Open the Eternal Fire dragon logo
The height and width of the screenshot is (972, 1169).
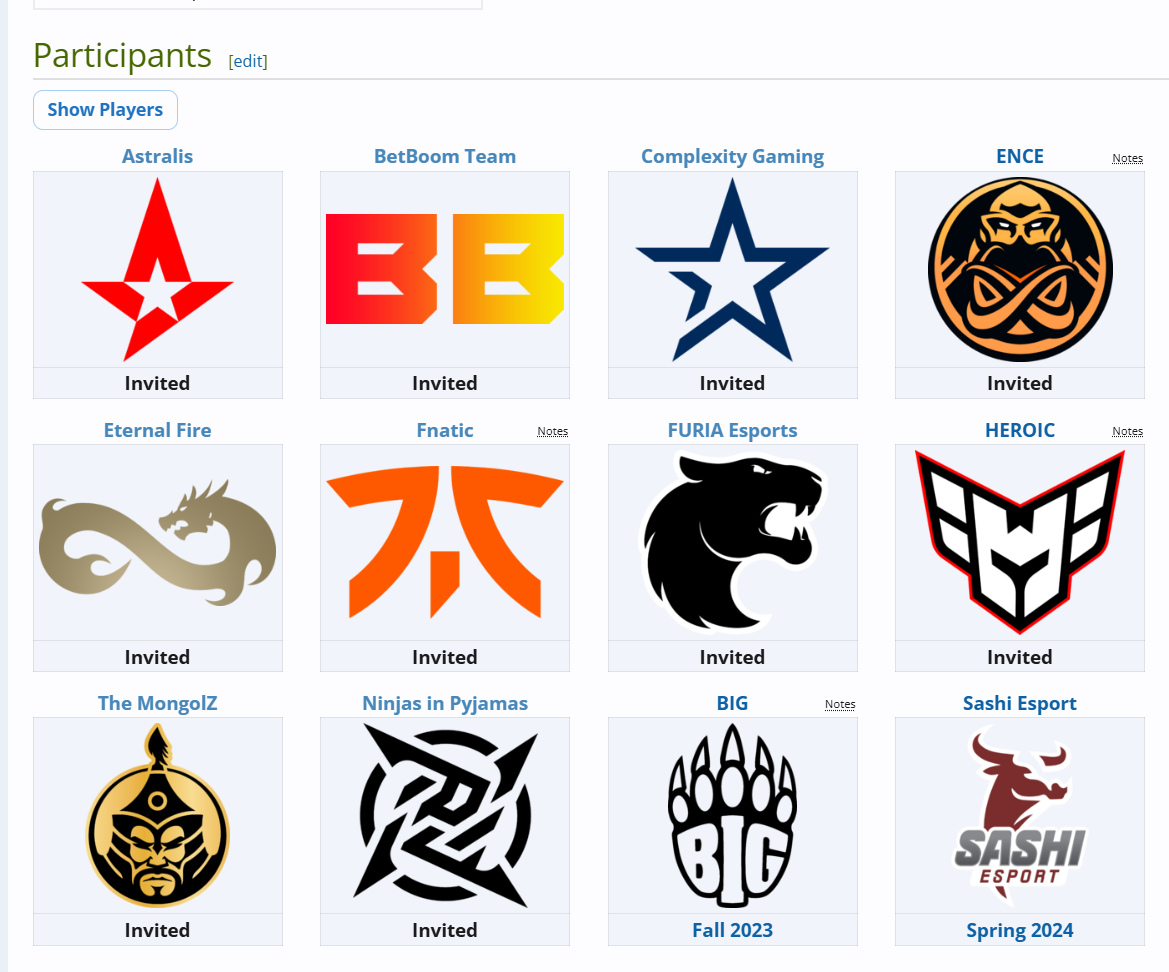pyautogui.click(x=157, y=543)
